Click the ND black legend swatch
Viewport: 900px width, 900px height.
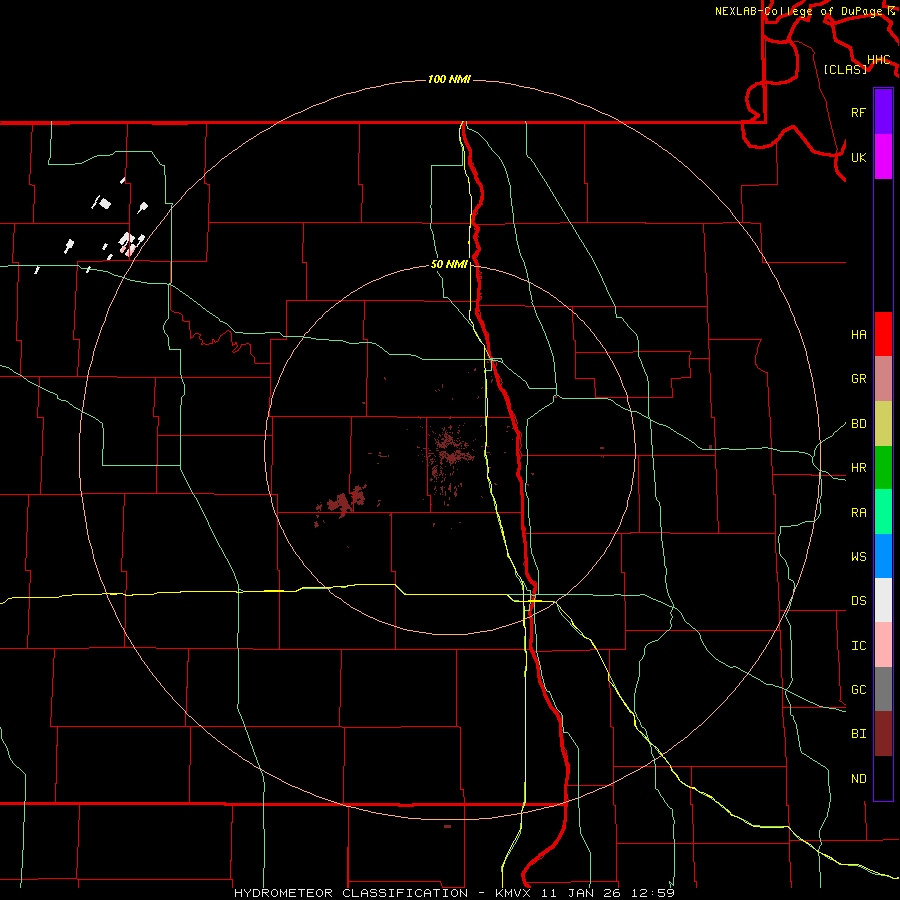pyautogui.click(x=883, y=778)
